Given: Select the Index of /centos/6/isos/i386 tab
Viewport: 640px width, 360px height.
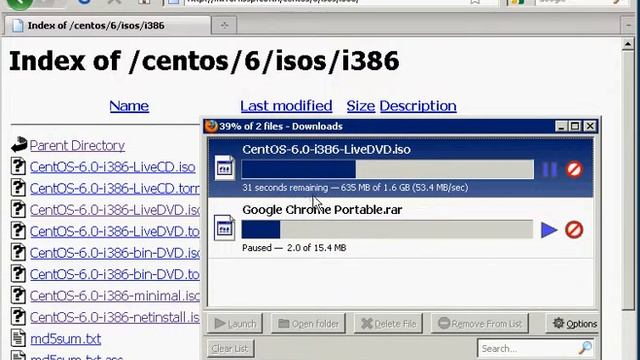Looking at the screenshot, I should point(107,25).
